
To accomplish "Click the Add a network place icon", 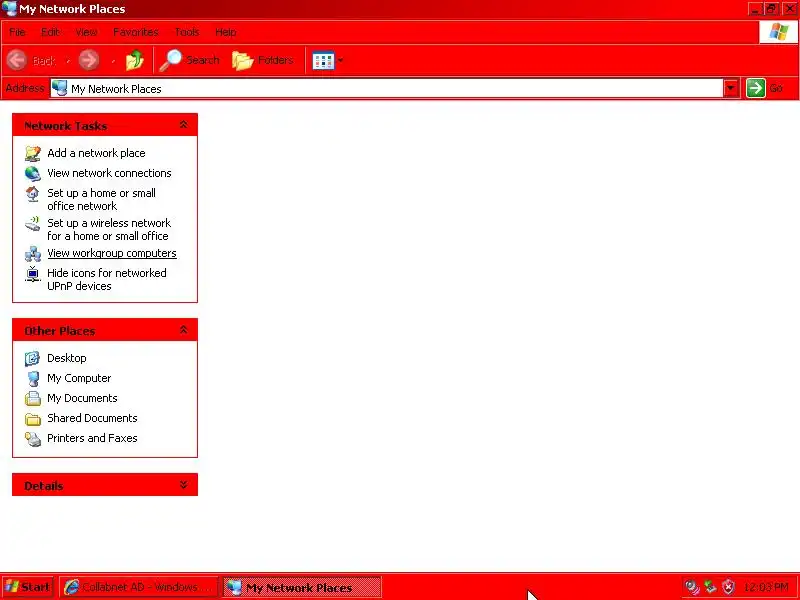I will pos(33,153).
